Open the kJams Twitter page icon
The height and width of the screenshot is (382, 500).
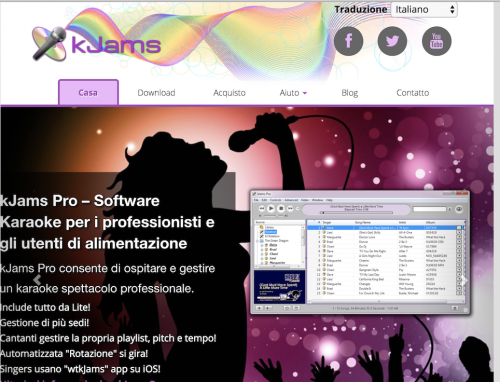[392, 41]
